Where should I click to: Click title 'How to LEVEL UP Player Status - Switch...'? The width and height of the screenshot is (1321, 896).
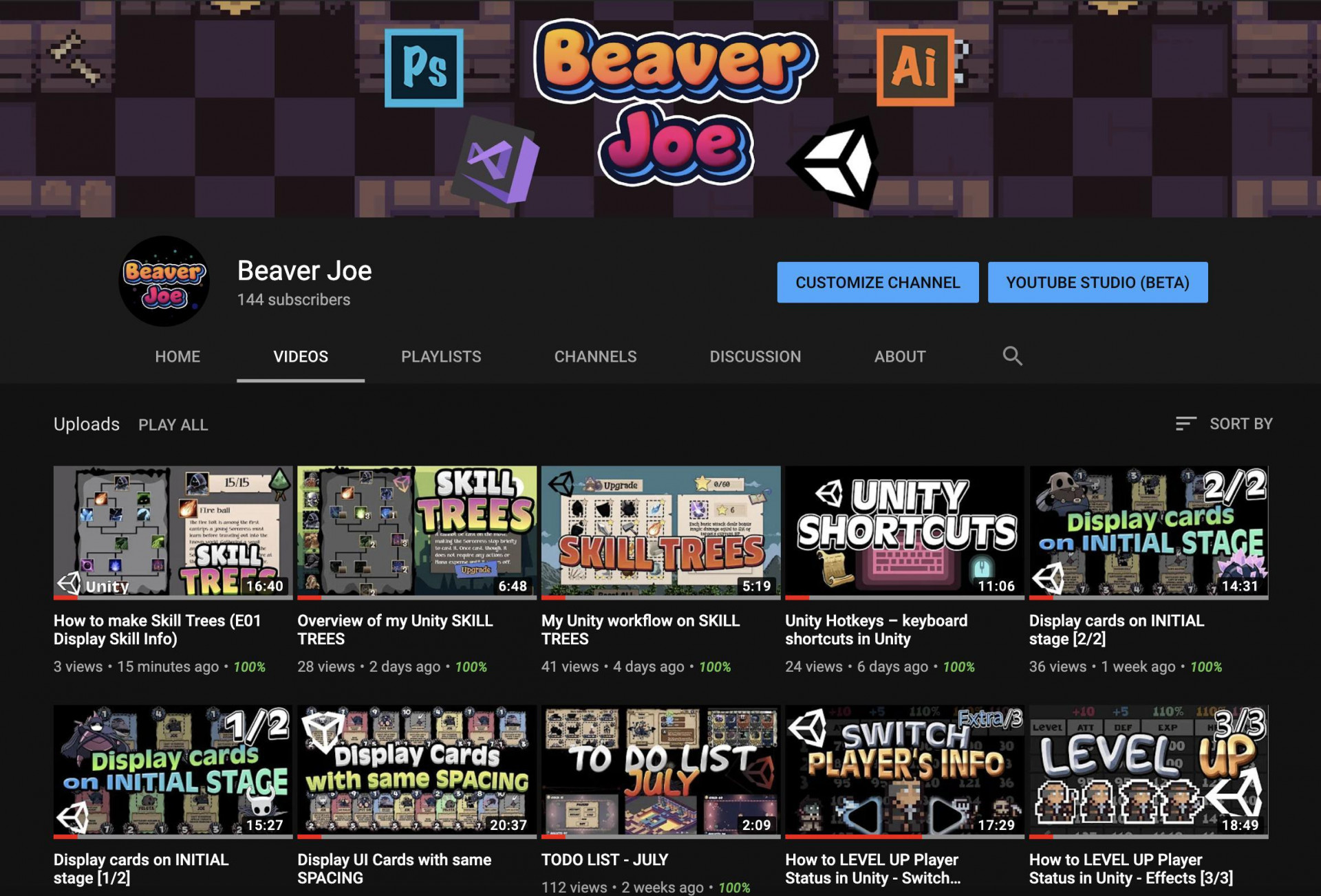pyautogui.click(x=873, y=868)
